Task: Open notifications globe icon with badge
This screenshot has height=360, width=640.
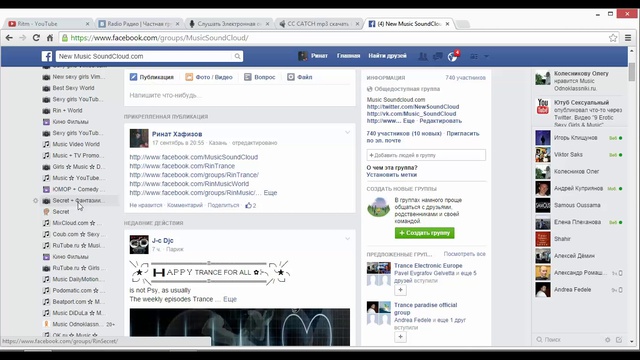Action: click(453, 56)
